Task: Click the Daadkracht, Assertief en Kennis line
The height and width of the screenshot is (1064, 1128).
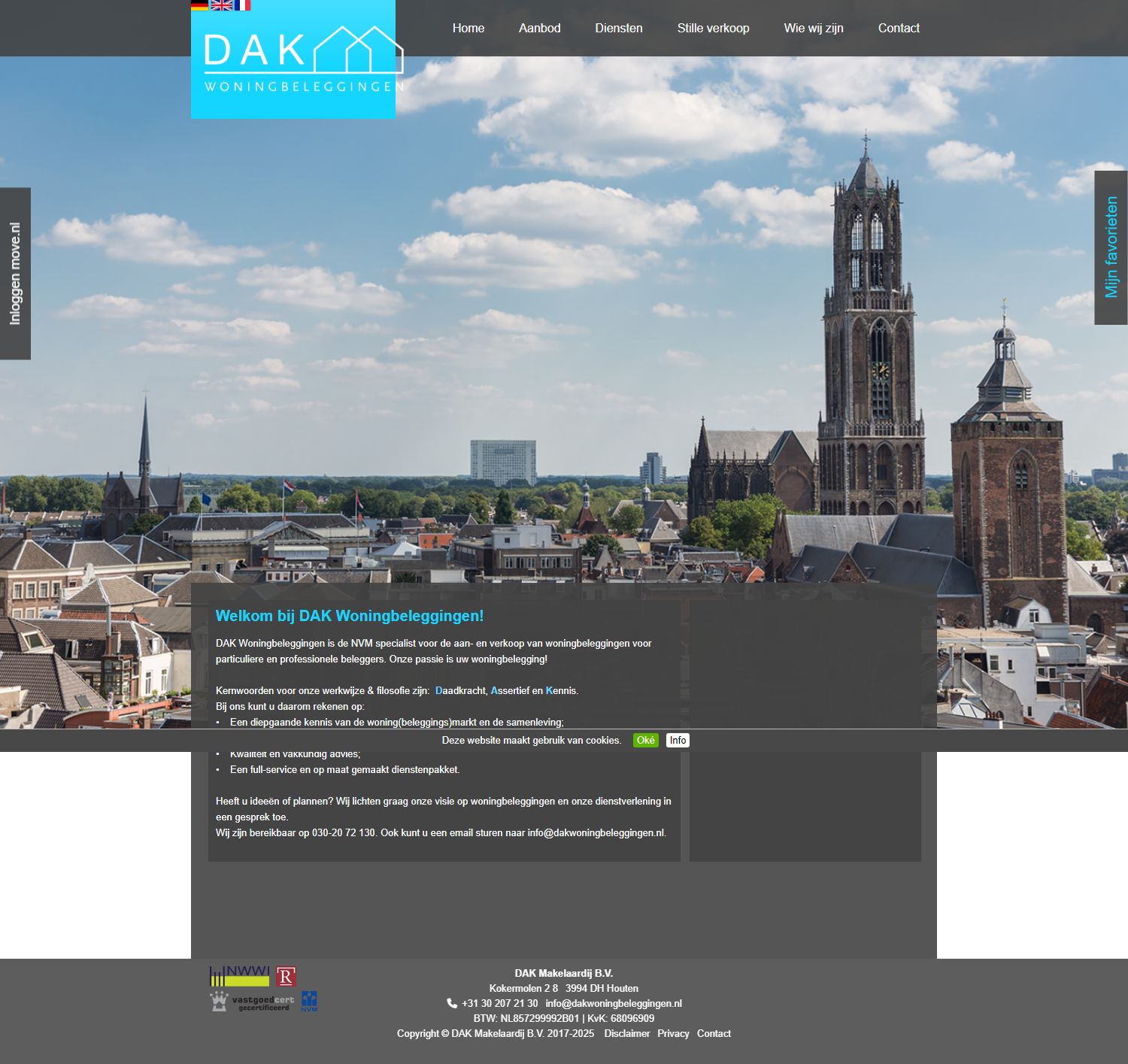Action: [x=397, y=690]
